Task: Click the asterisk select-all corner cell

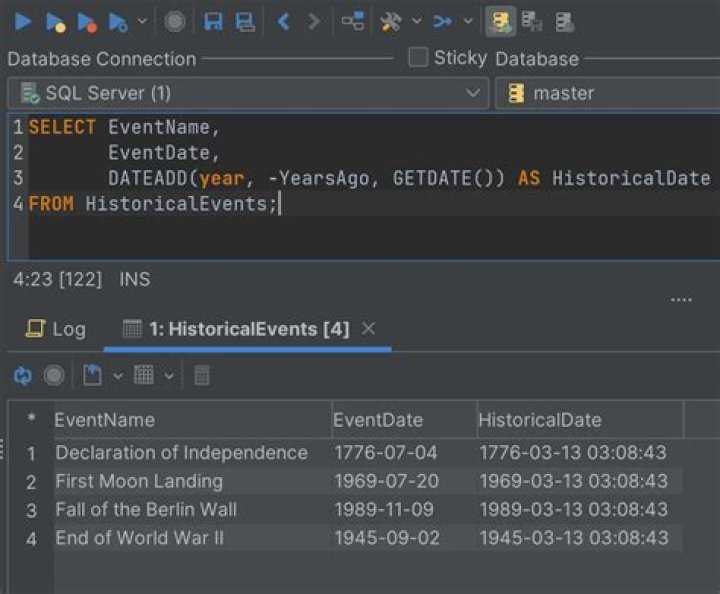Action: pyautogui.click(x=31, y=419)
